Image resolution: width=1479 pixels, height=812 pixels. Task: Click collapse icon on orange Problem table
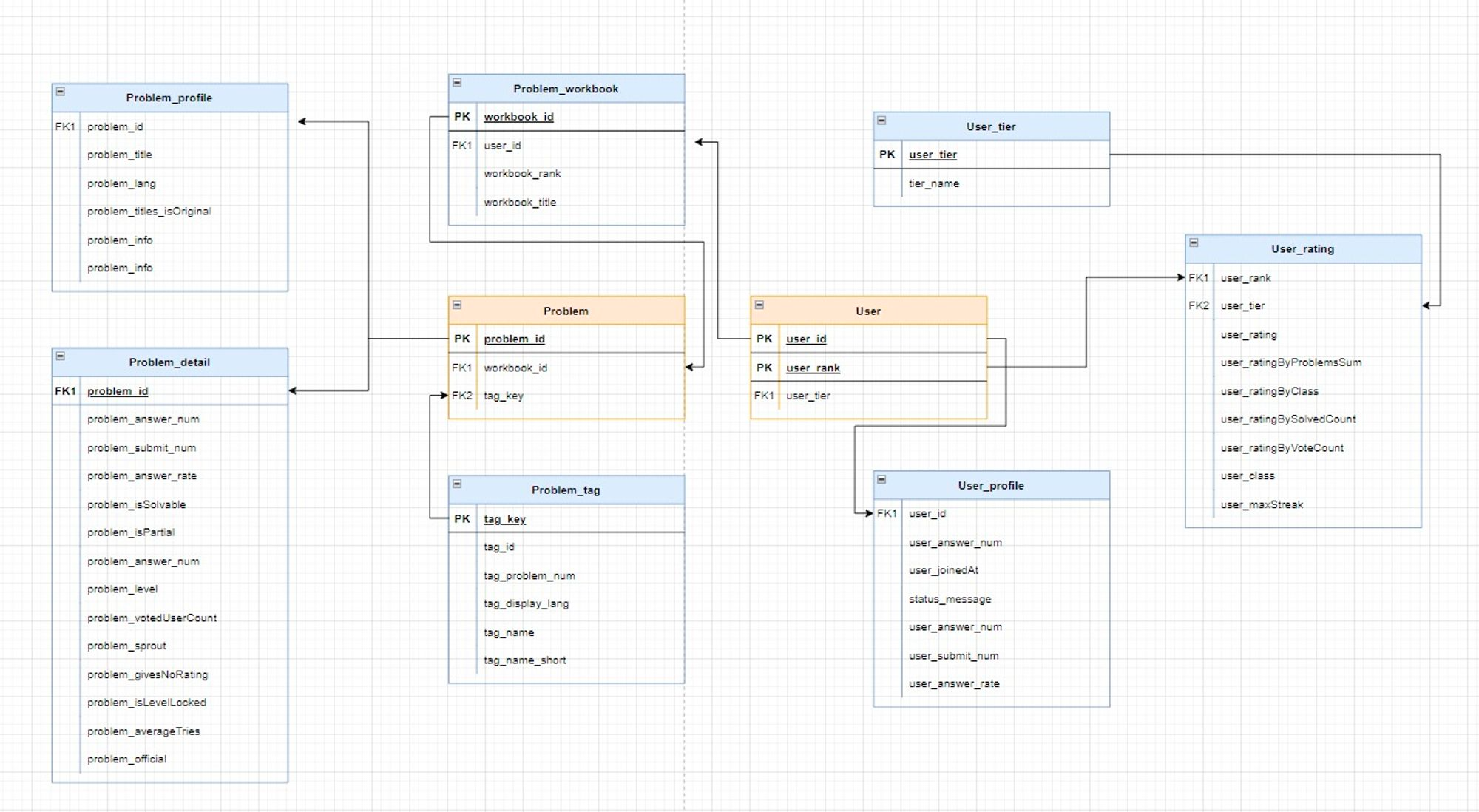[457, 305]
